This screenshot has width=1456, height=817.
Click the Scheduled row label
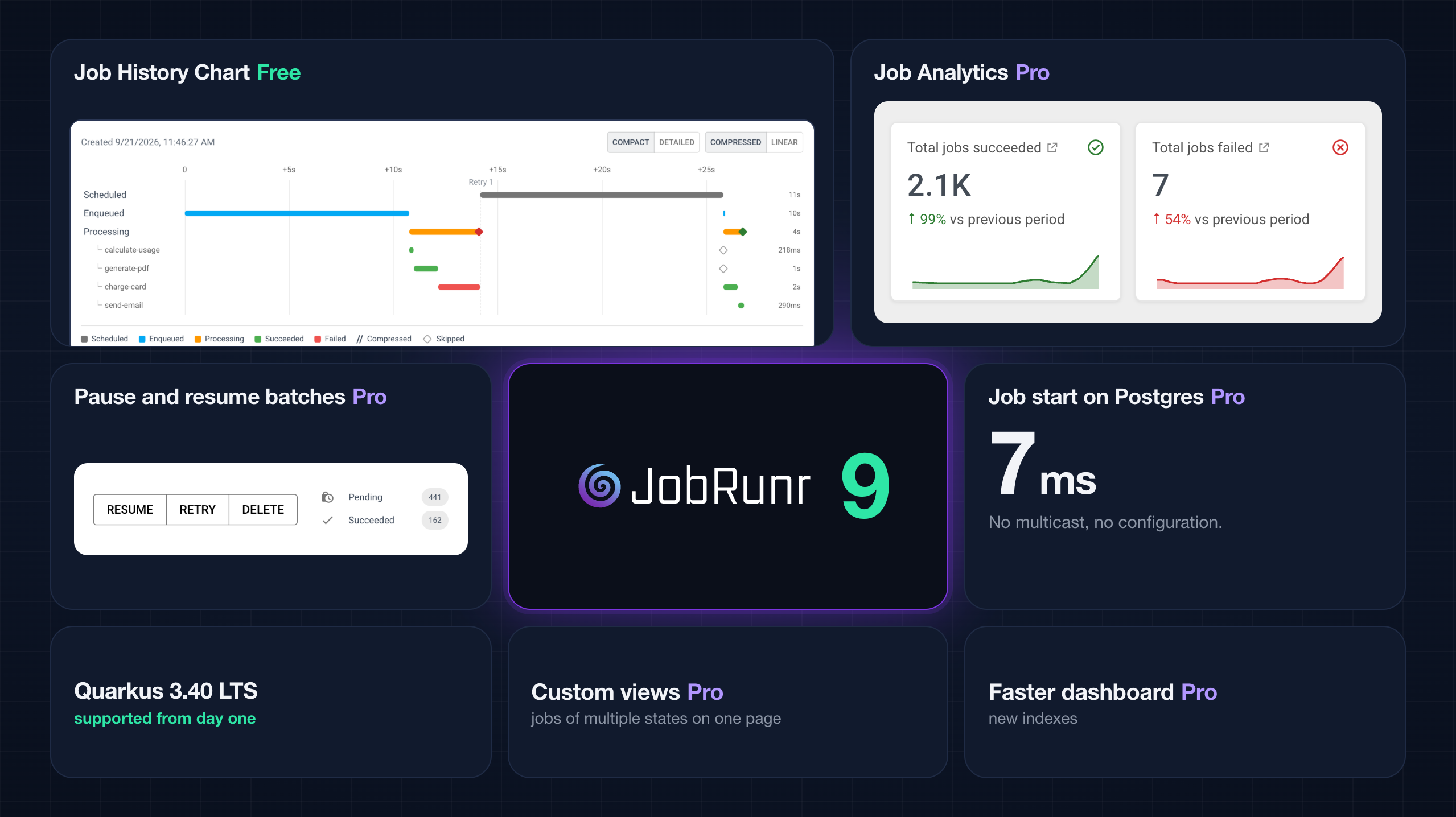click(x=105, y=195)
